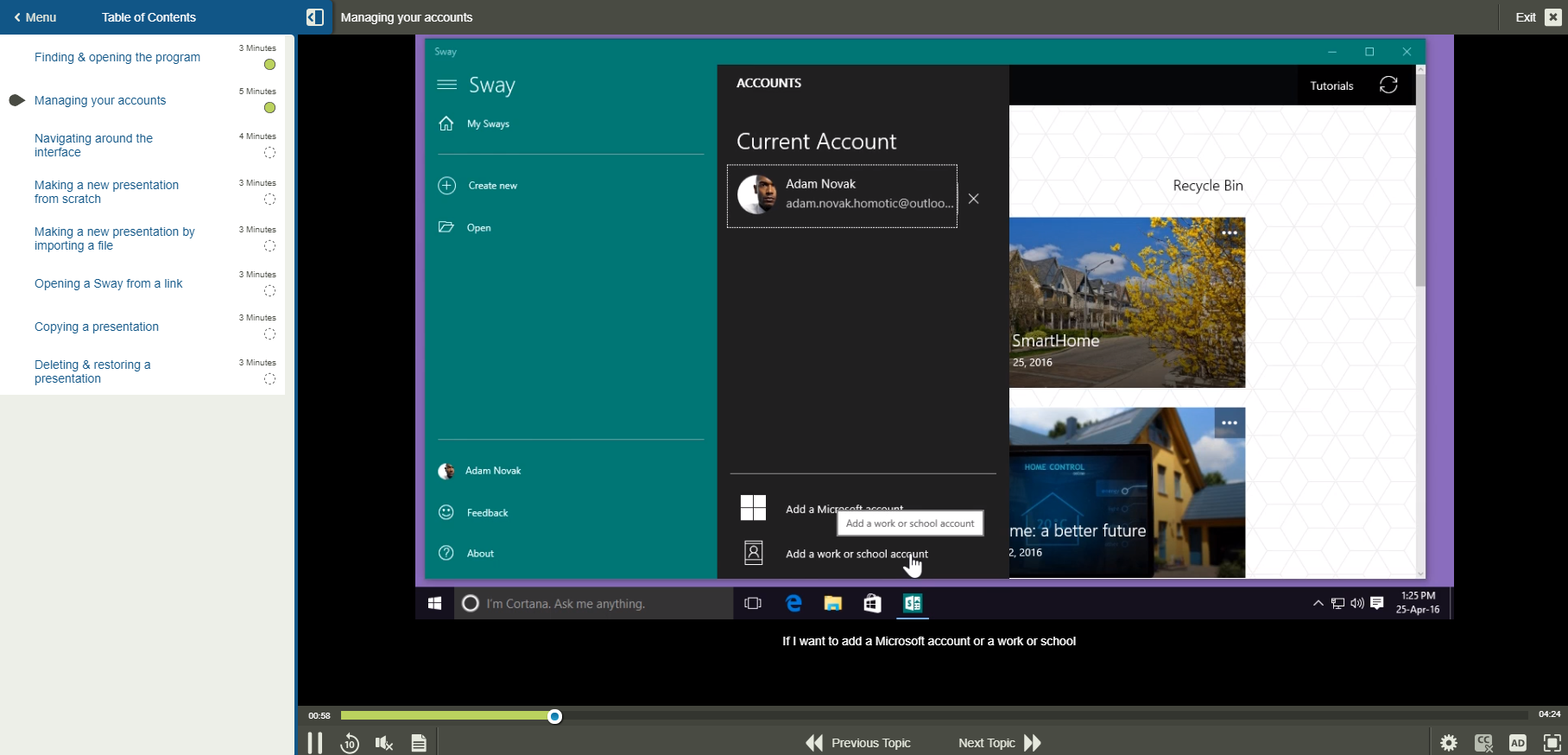1568x755 pixels.
Task: Open Finding & opening the program lesson
Action: 117,57
